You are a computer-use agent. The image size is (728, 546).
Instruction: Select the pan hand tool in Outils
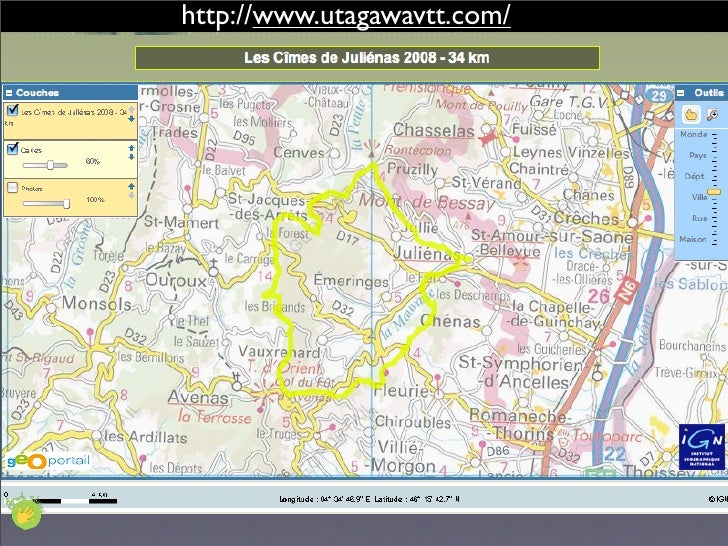pyautogui.click(x=690, y=114)
